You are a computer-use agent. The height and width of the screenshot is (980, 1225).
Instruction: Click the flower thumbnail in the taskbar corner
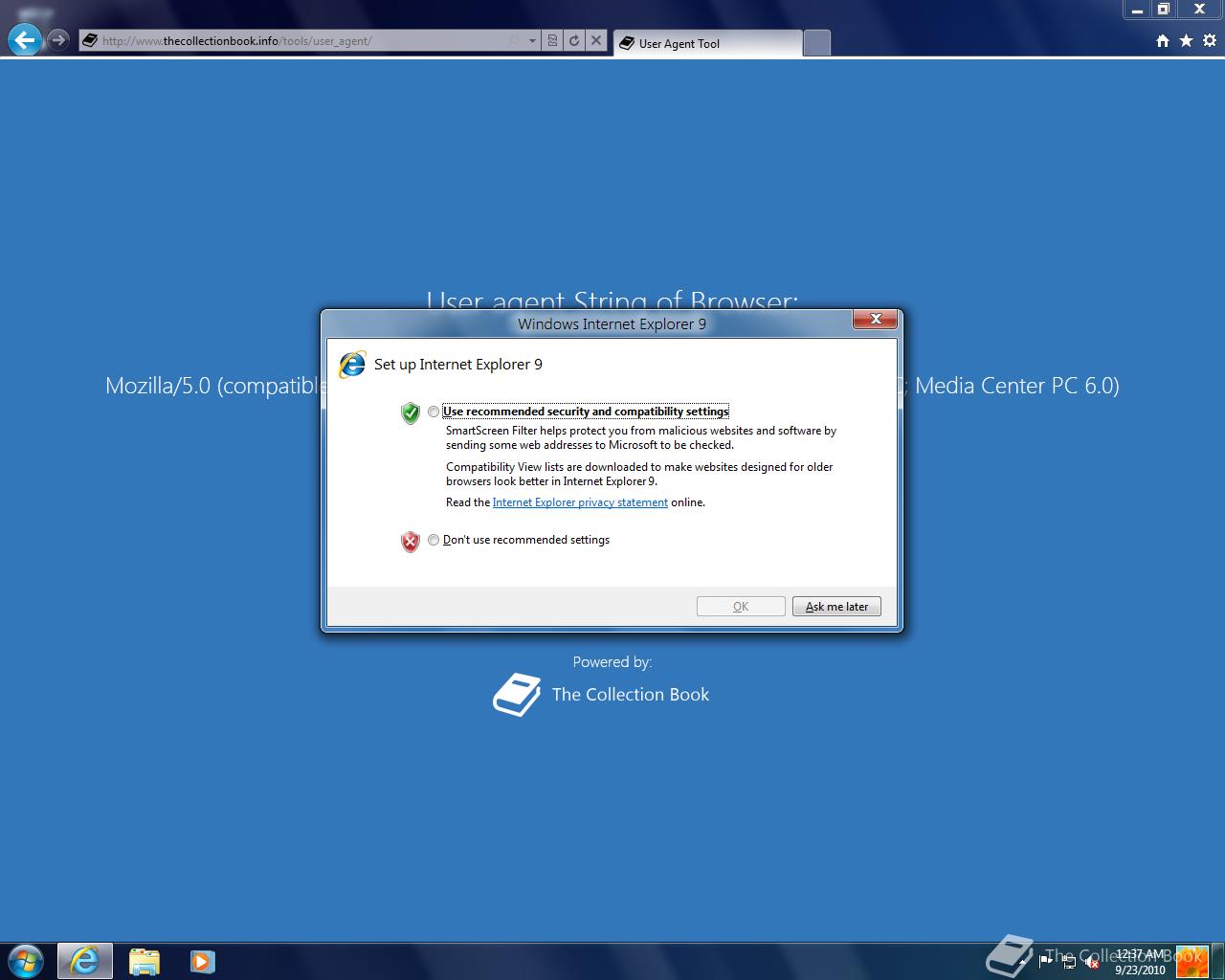[x=1192, y=961]
